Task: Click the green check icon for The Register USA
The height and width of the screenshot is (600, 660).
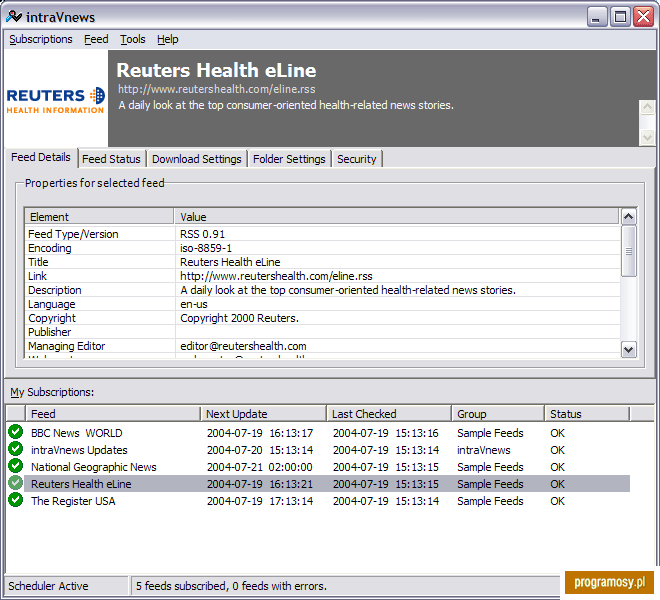Action: pos(16,500)
